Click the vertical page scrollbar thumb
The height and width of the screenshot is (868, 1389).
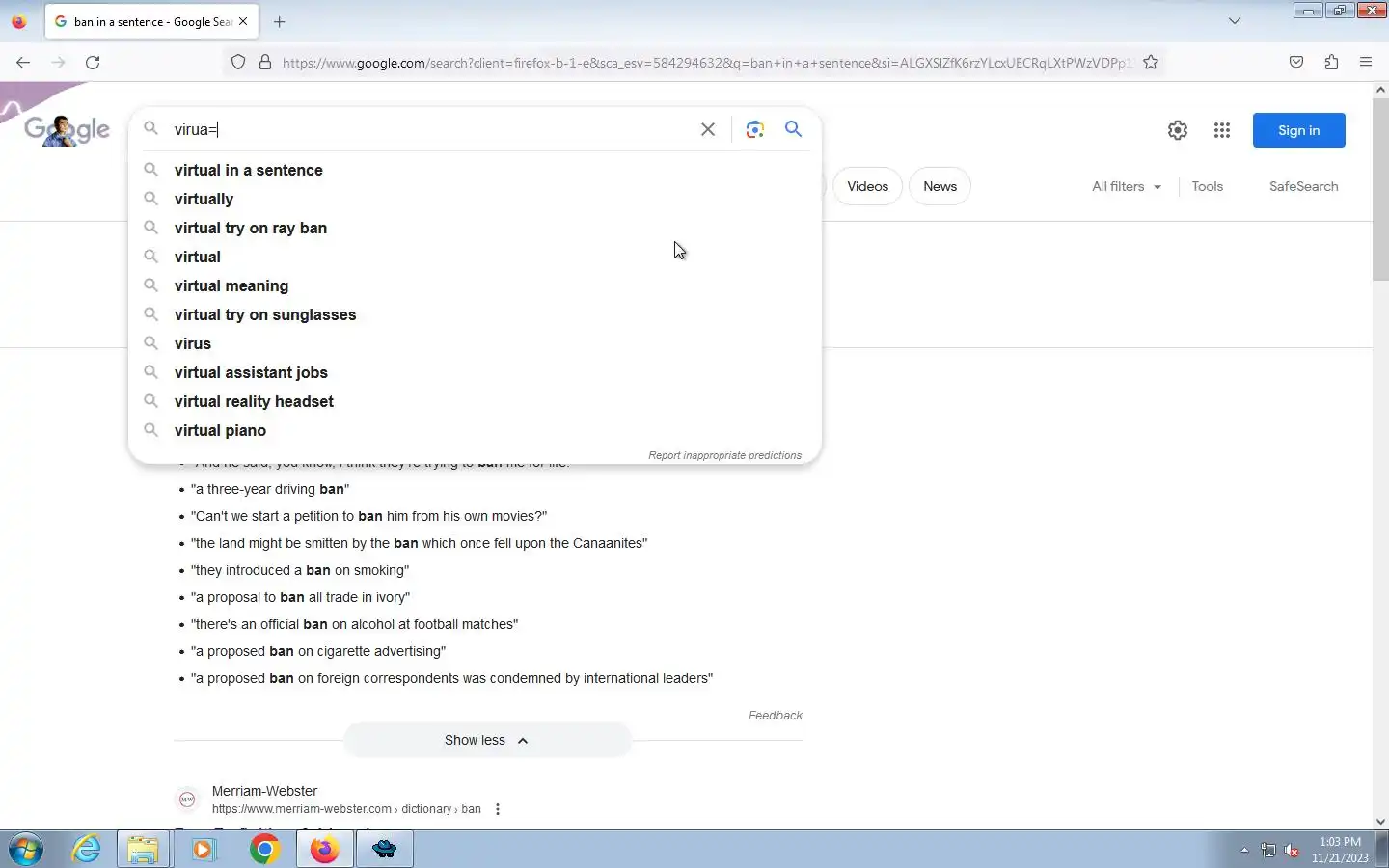point(1380,188)
